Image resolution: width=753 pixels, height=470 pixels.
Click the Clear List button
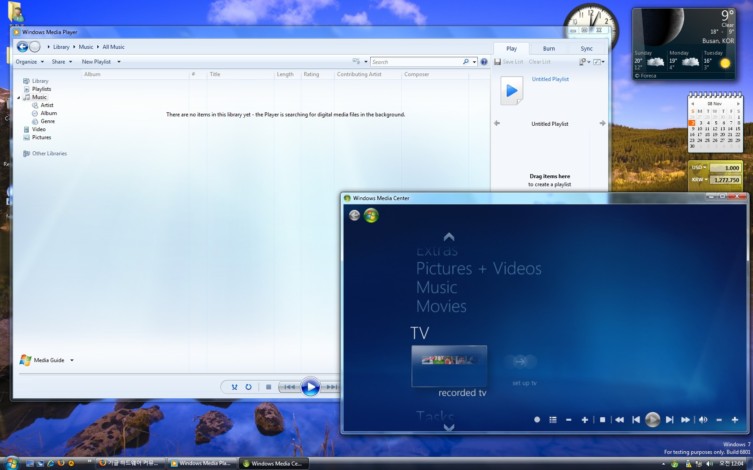click(x=539, y=62)
